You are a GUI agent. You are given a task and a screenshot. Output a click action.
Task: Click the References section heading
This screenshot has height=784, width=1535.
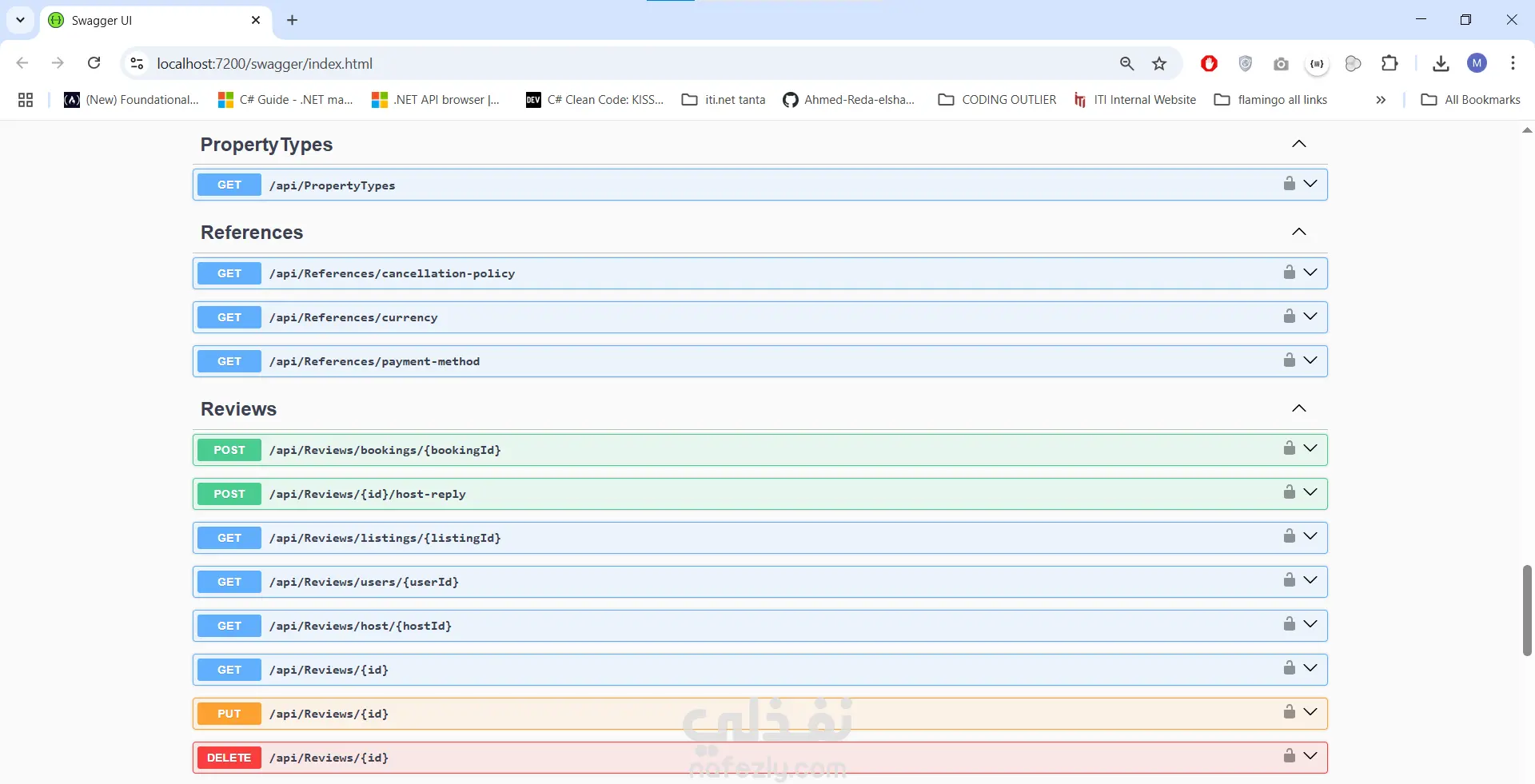click(x=252, y=233)
